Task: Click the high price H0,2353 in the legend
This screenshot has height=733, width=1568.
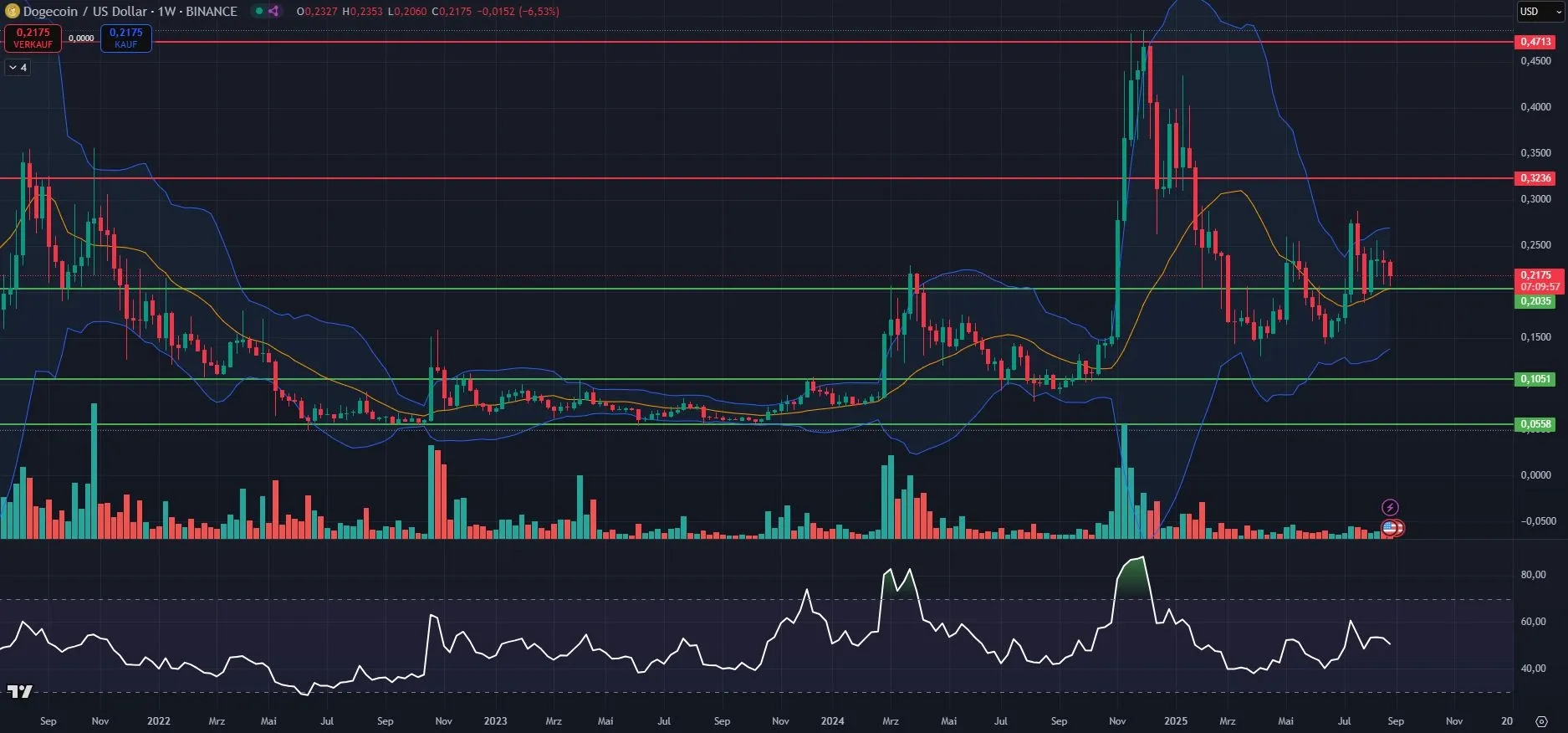Action: click(x=362, y=12)
